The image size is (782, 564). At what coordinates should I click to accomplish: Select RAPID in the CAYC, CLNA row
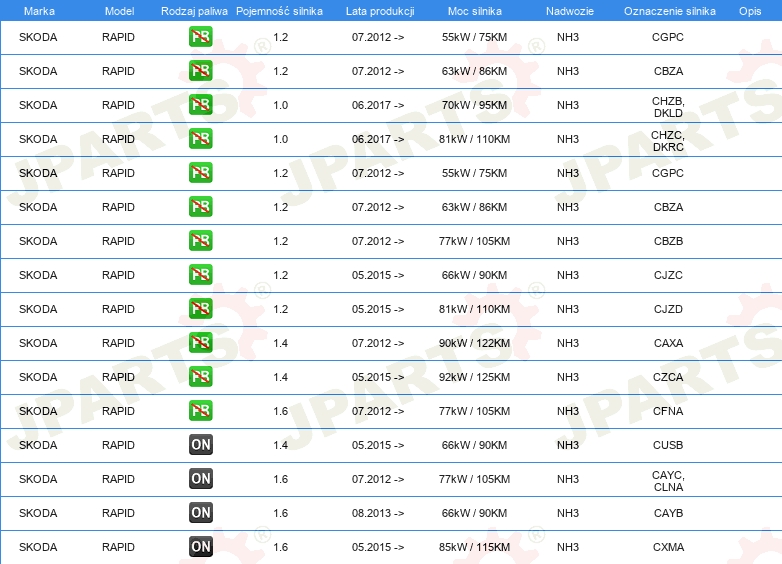pos(118,479)
